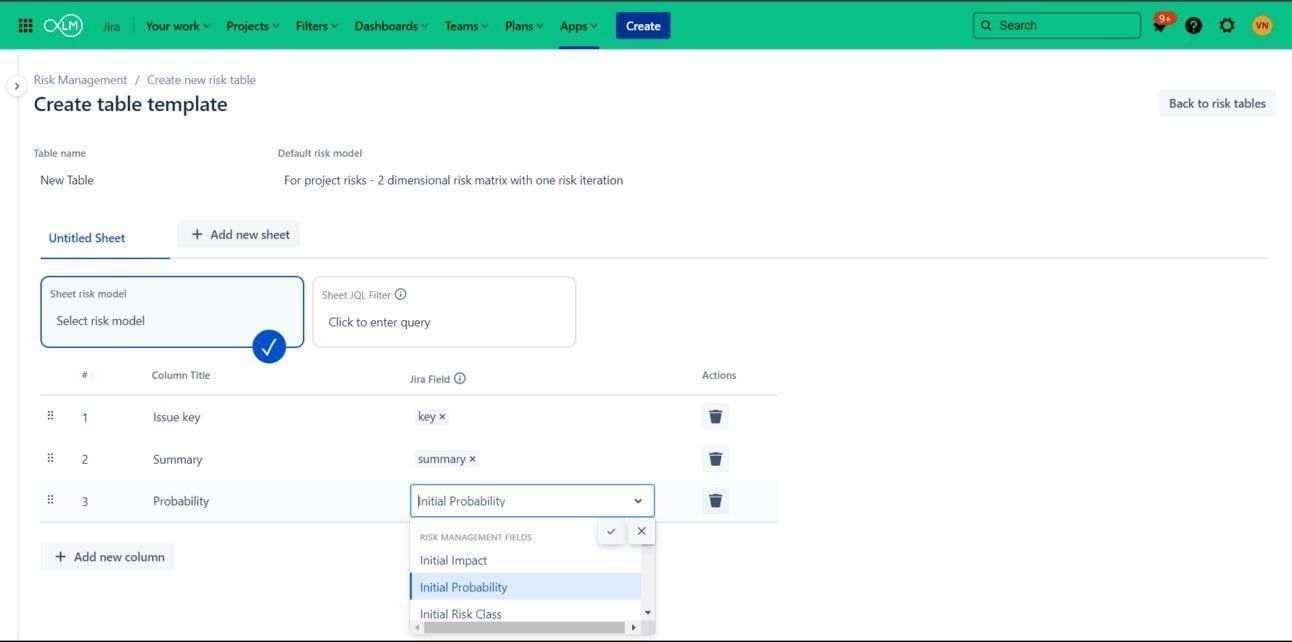Click the Jira home link
The height and width of the screenshot is (642, 1292).
coord(111,27)
